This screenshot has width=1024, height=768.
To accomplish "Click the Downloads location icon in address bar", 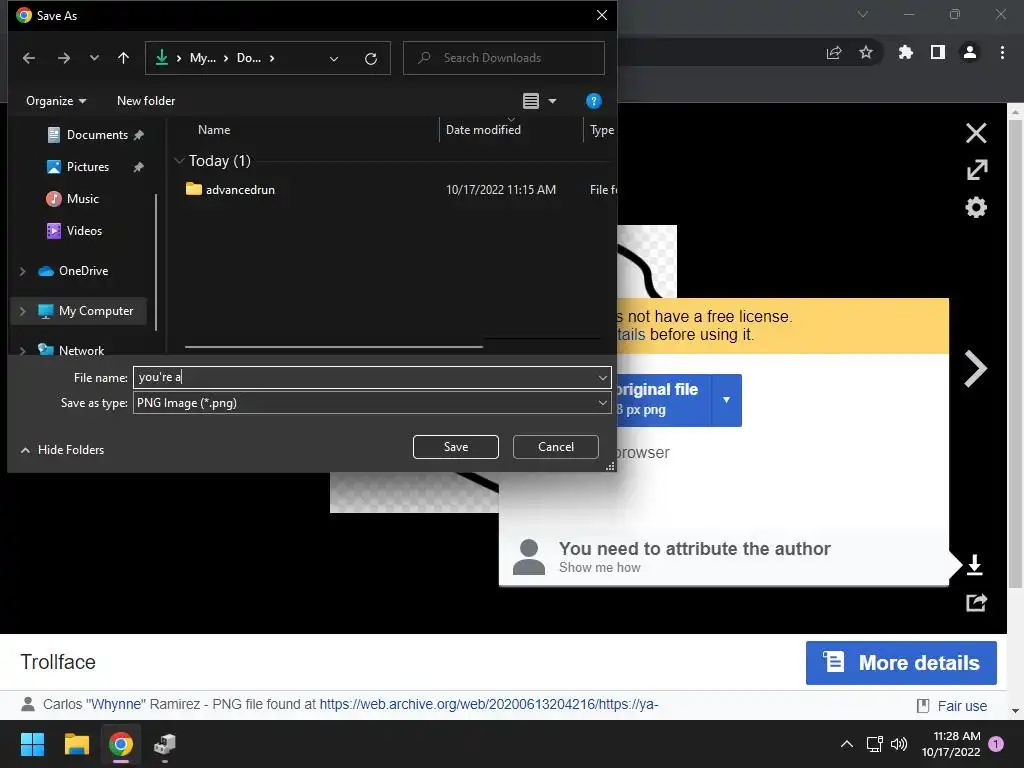I will point(161,57).
